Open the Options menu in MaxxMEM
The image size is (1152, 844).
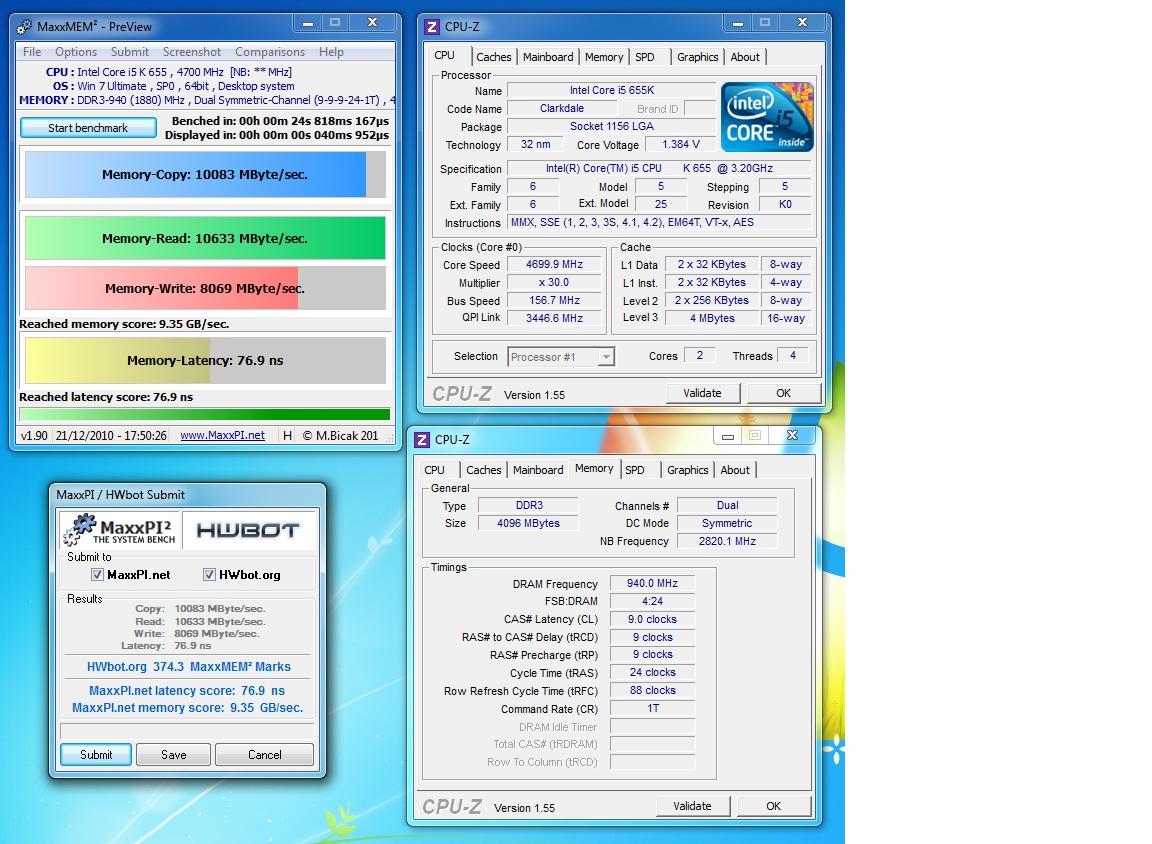pyautogui.click(x=76, y=51)
